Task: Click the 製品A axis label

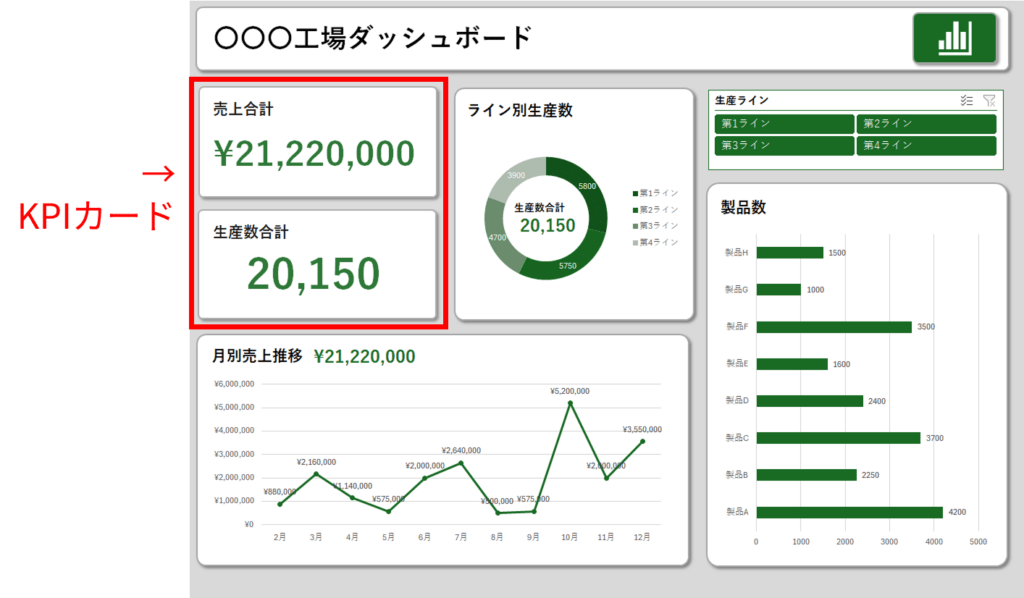Action: tap(737, 512)
